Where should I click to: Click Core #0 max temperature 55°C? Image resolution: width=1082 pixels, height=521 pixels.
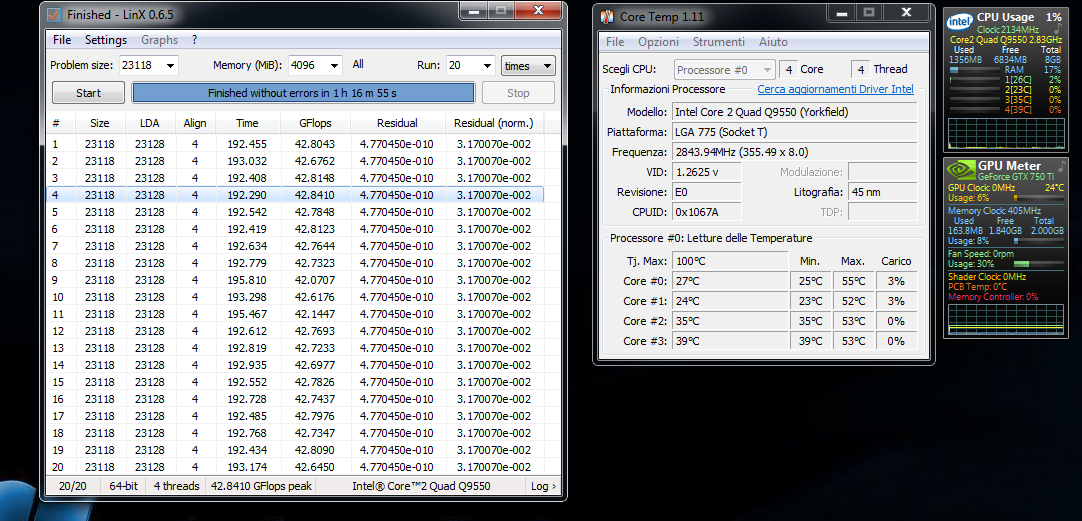[853, 281]
